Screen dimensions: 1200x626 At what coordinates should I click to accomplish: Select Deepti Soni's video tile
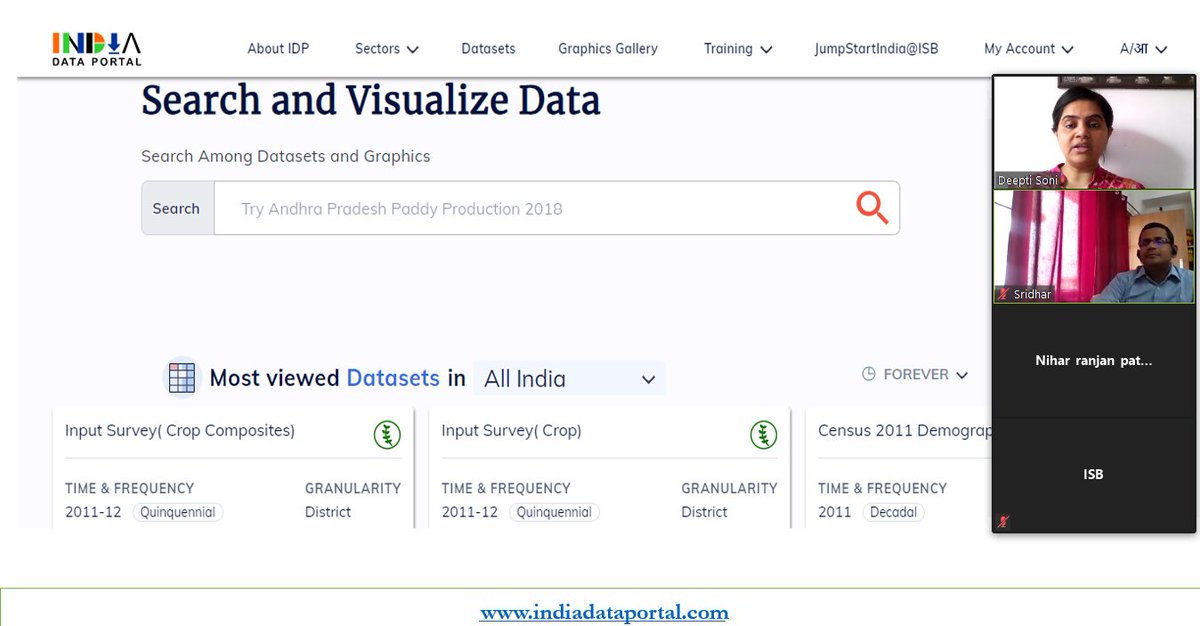coord(1093,132)
